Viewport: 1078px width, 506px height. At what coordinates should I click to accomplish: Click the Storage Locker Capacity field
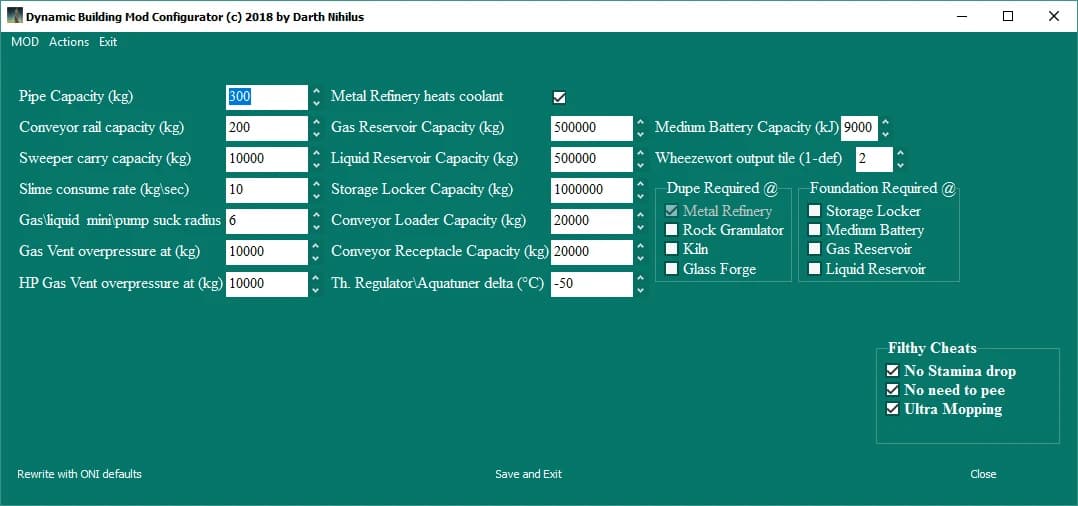[591, 190]
